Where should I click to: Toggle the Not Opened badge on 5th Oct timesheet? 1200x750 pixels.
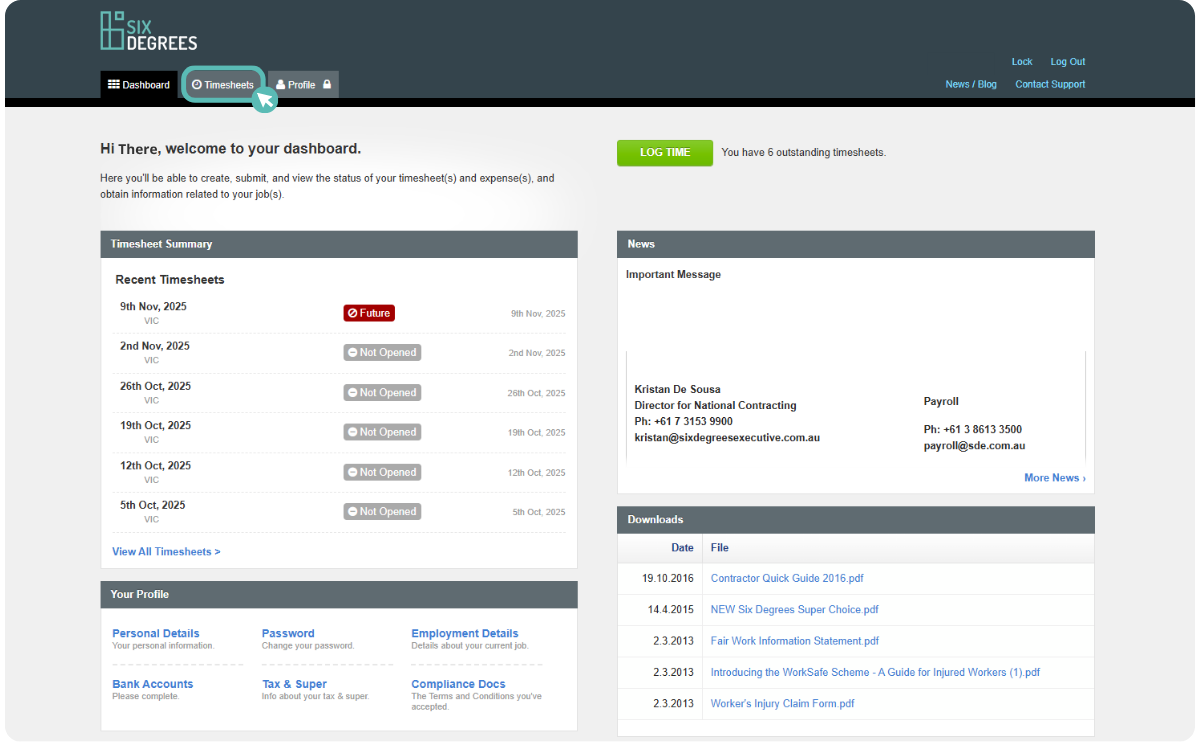[382, 511]
